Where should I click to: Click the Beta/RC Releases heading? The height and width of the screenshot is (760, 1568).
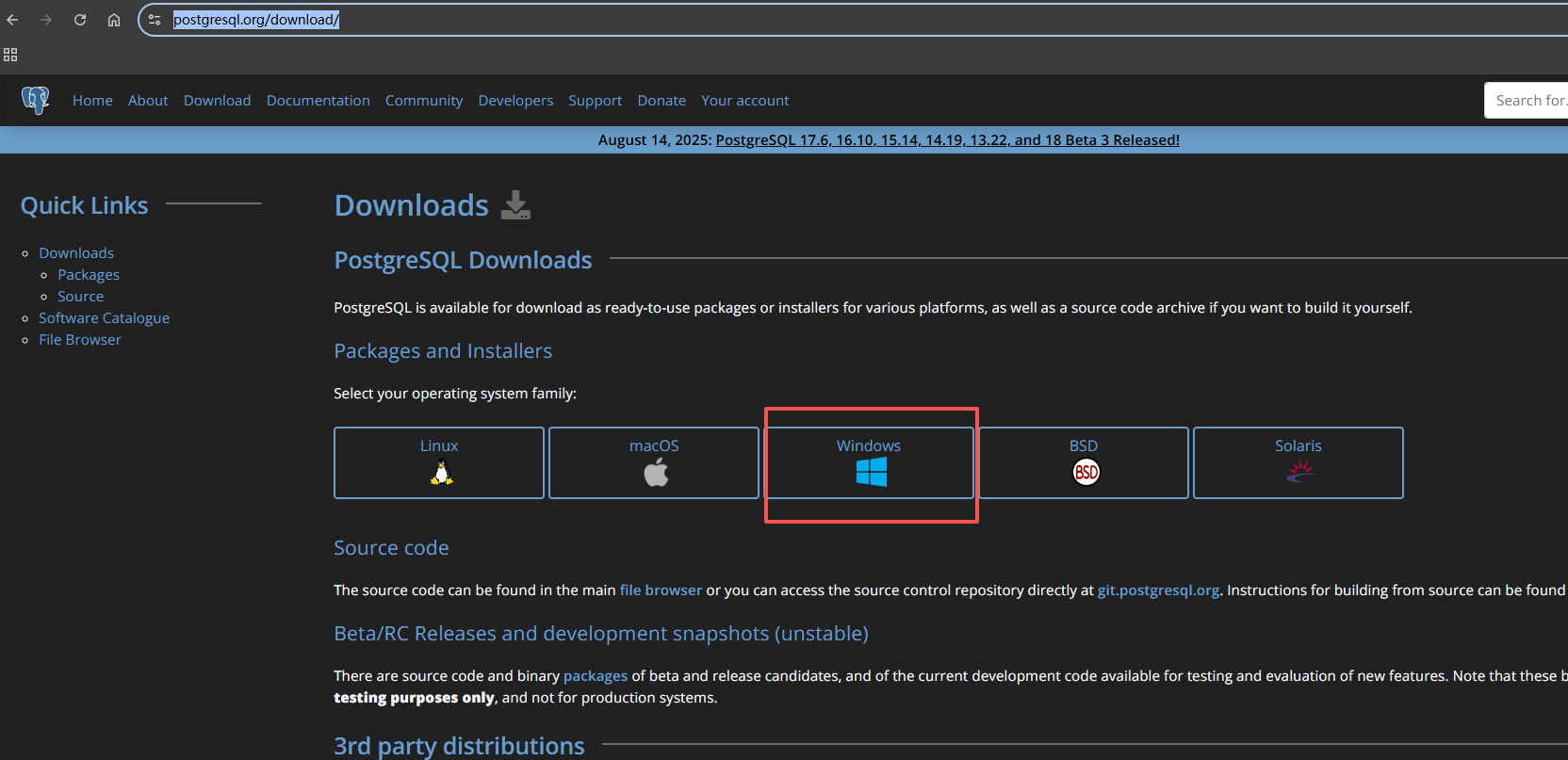601,634
